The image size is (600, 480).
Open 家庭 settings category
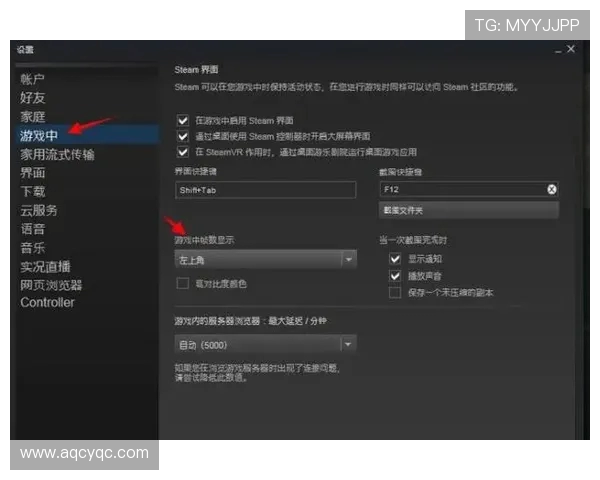click(x=33, y=117)
